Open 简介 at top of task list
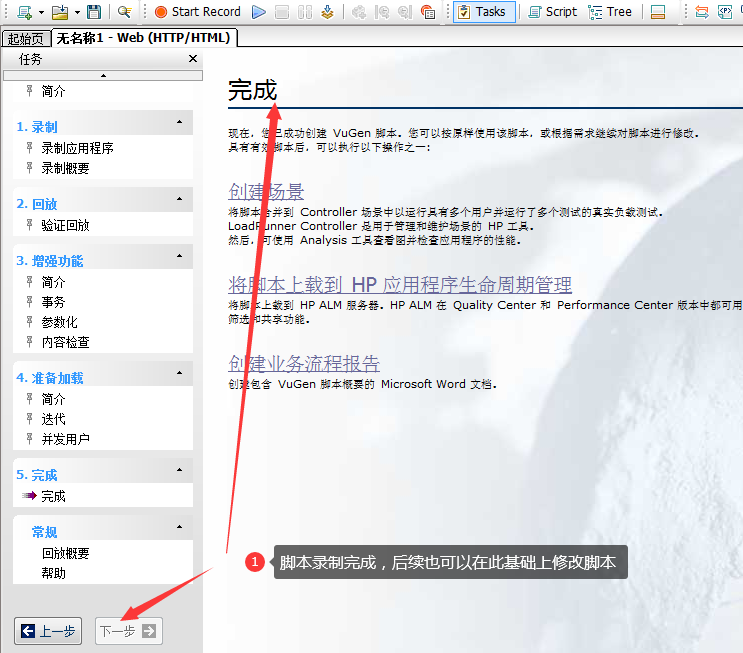Viewport: 743px width, 653px height. [x=53, y=91]
